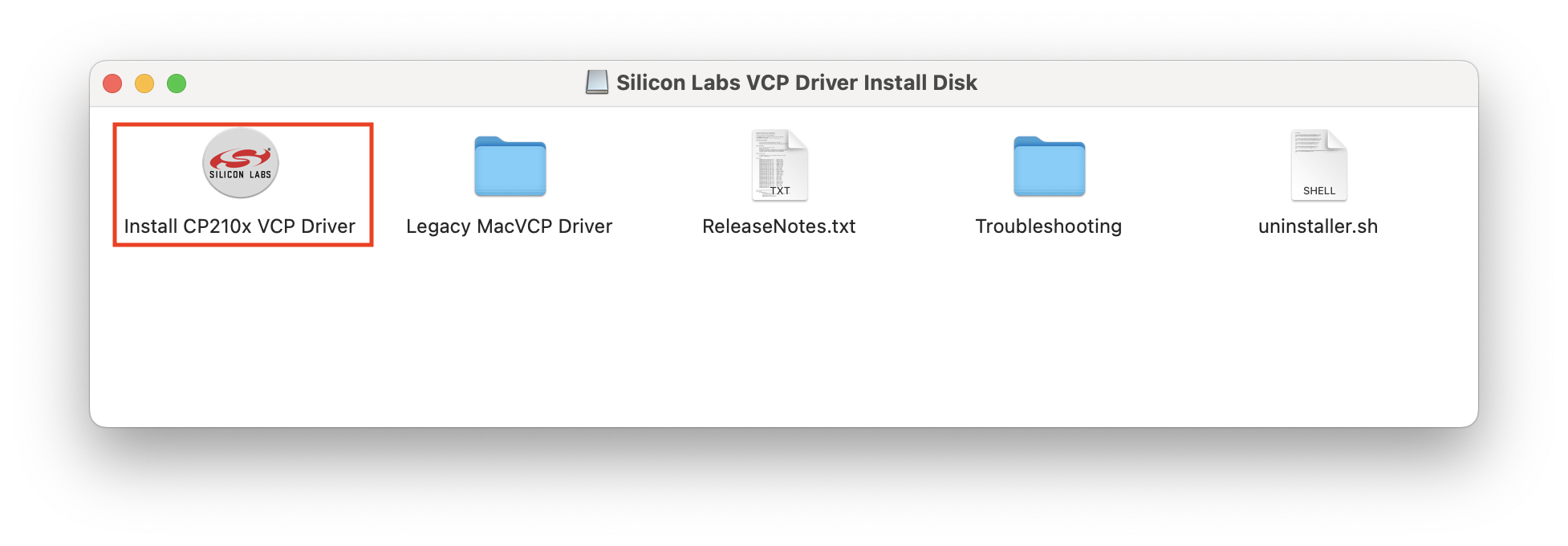Click the disk drive icon in title bar
The image size is (1568, 546).
(x=597, y=82)
